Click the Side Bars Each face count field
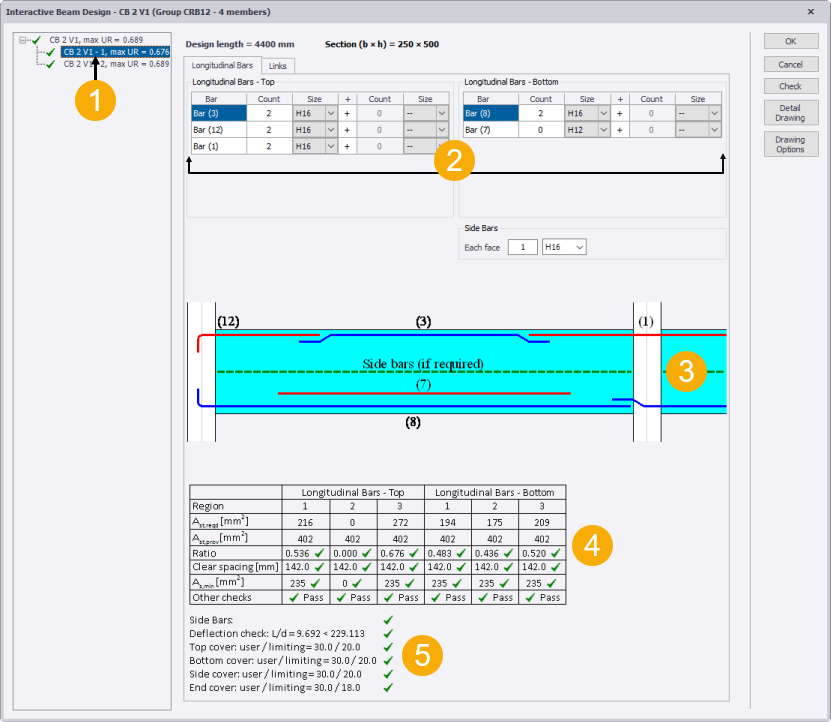The width and height of the screenshot is (831, 722). click(x=522, y=246)
